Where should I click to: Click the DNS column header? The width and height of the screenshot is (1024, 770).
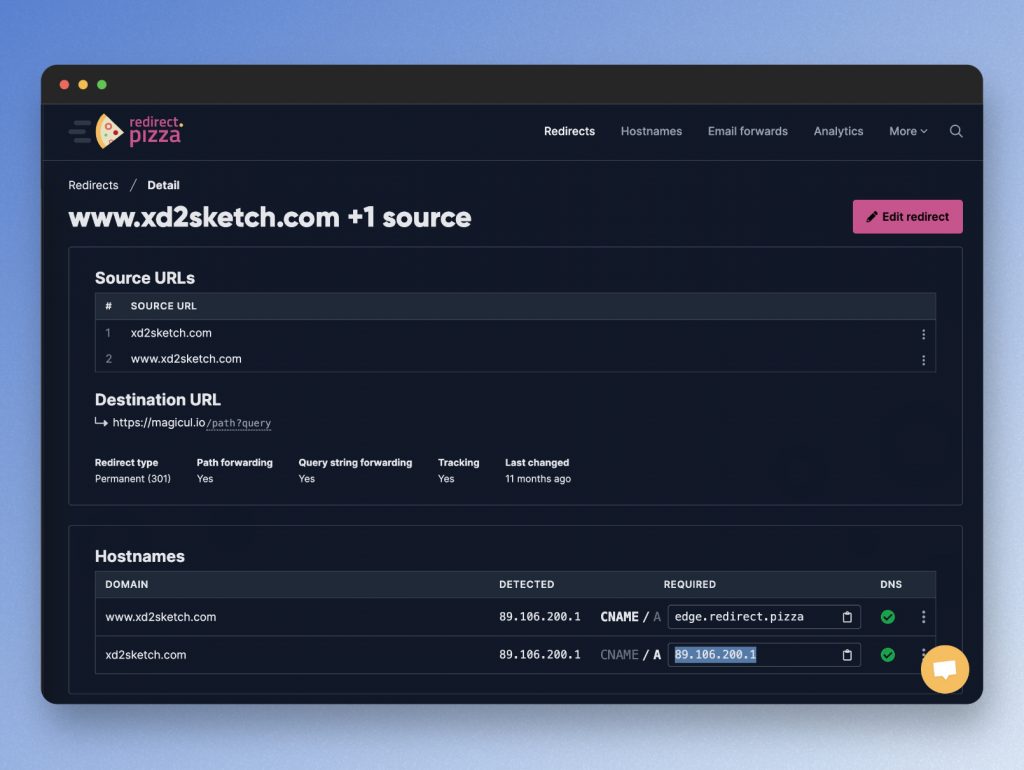pos(891,585)
